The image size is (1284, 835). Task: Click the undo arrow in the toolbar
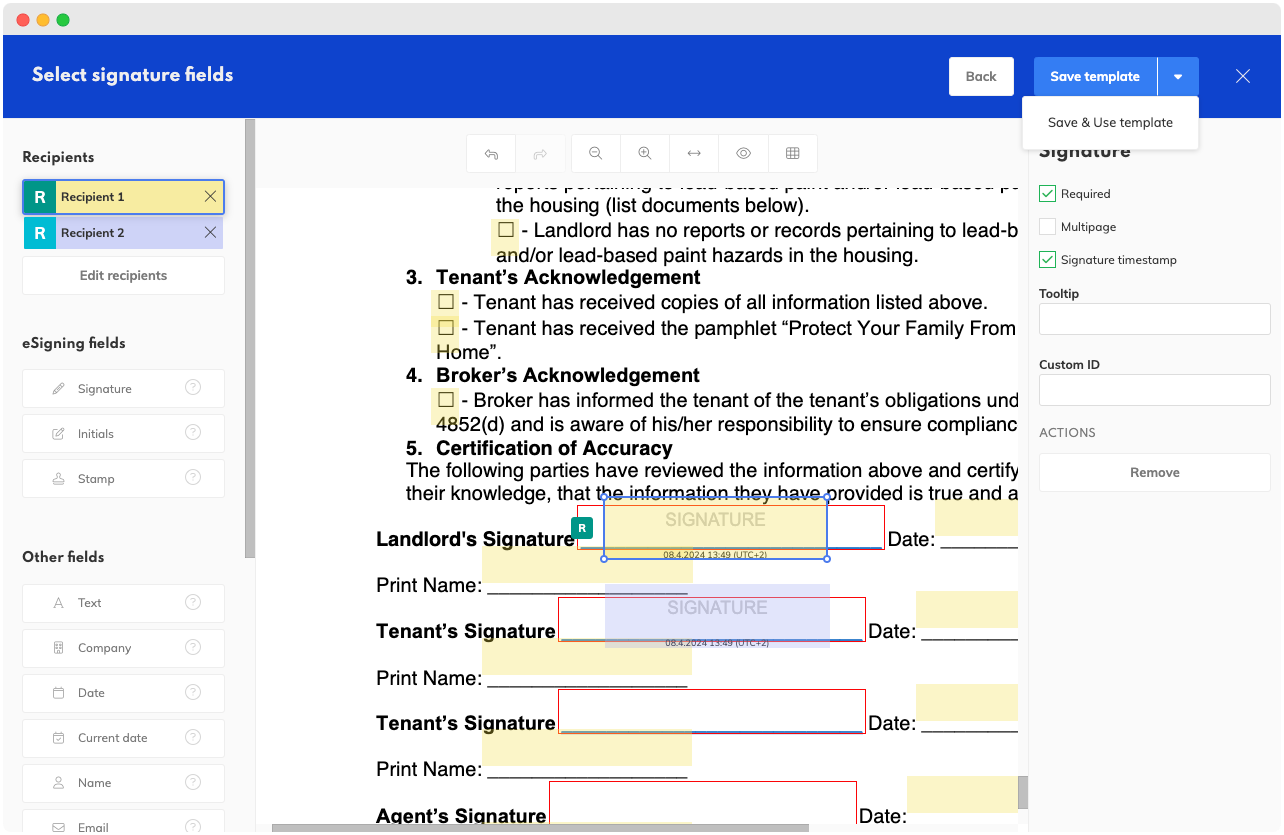491,154
